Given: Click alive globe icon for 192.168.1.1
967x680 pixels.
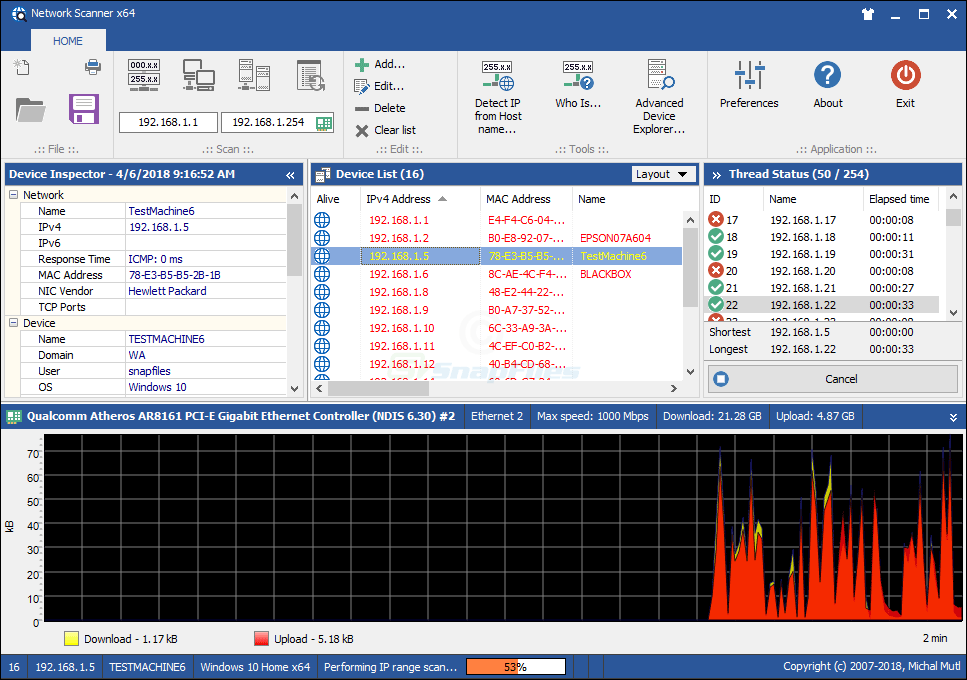Looking at the screenshot, I should click(x=322, y=220).
